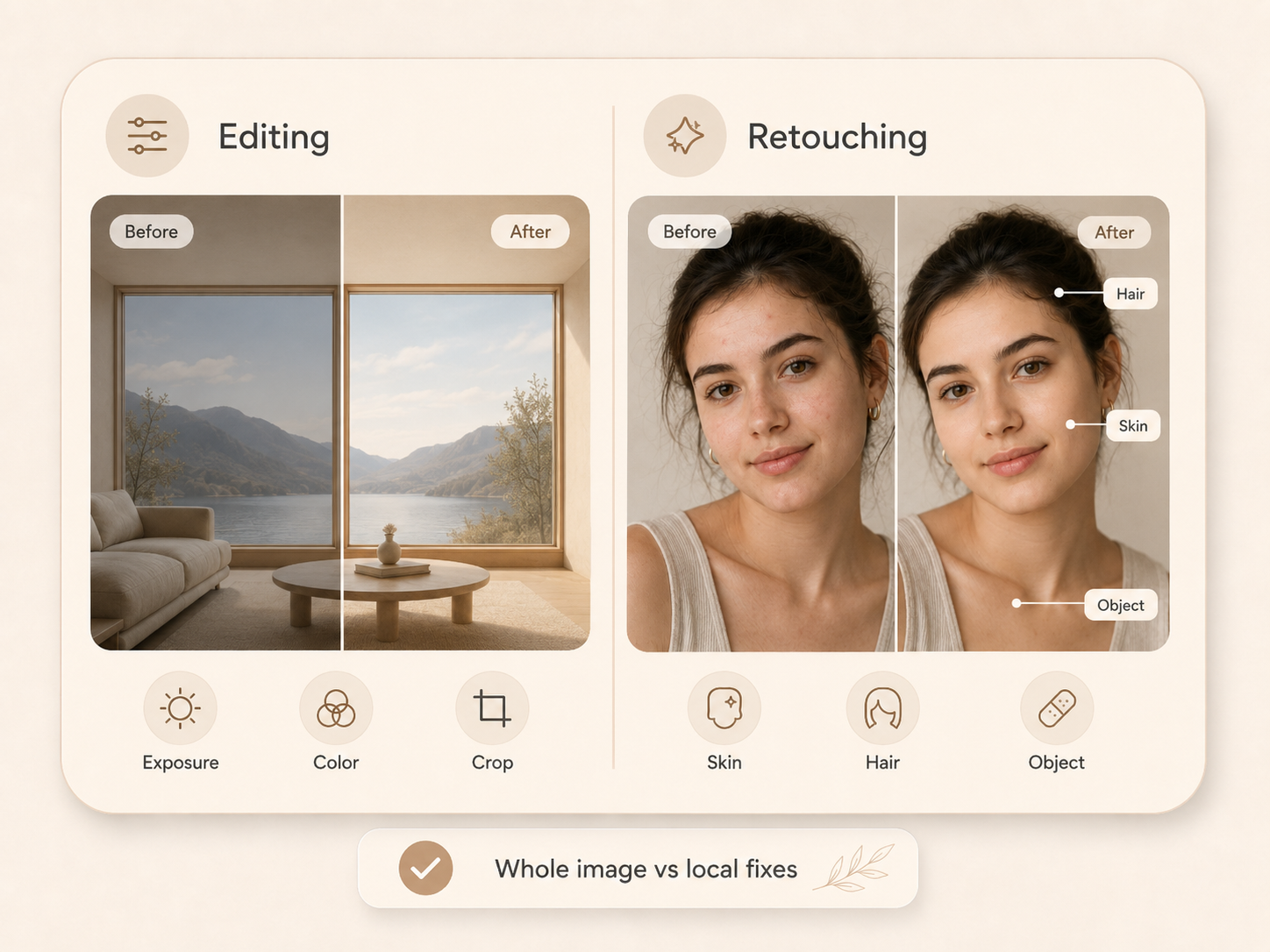Click the Object callout label on portrait
1270x952 pixels.
1121,605
